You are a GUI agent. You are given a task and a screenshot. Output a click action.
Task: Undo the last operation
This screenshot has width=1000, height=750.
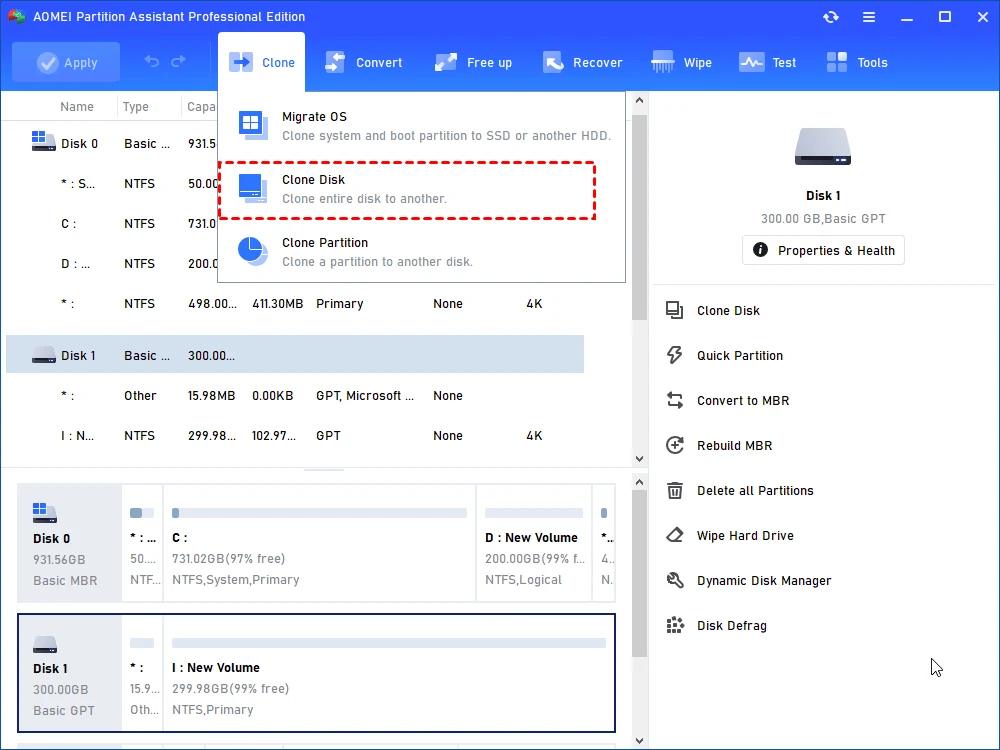152,61
